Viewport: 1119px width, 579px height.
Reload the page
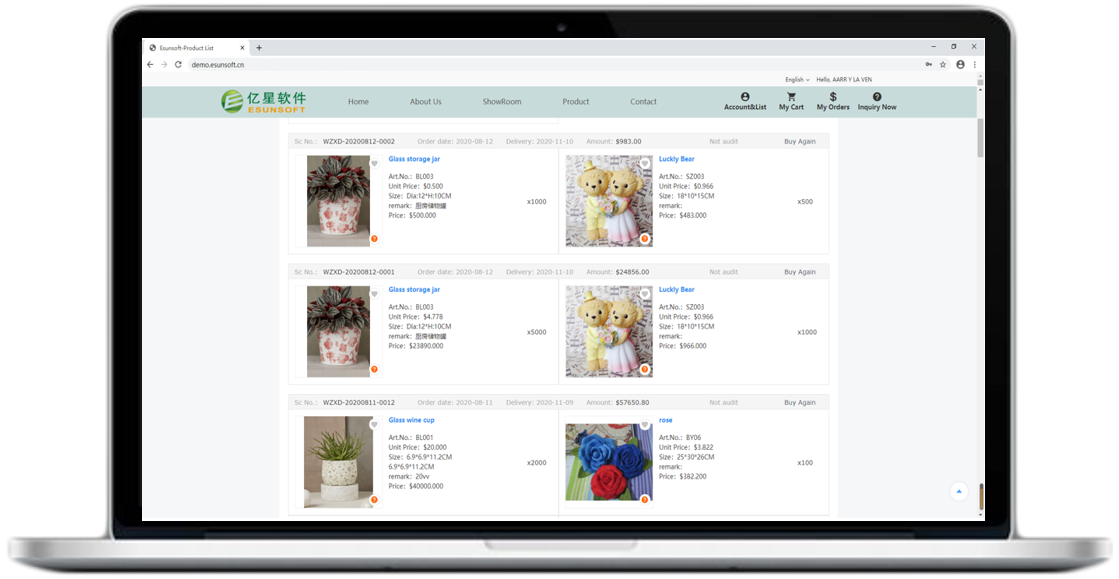coord(178,64)
